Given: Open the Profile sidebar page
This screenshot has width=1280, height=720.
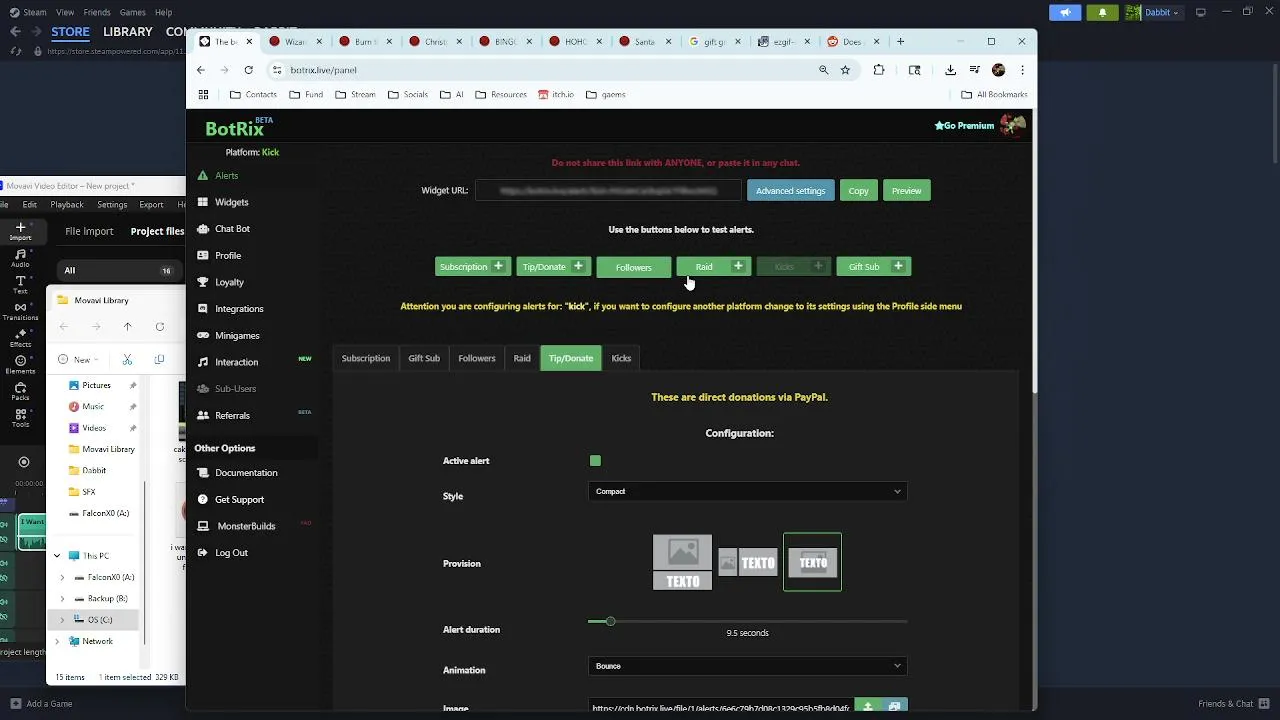Looking at the screenshot, I should pyautogui.click(x=228, y=256).
